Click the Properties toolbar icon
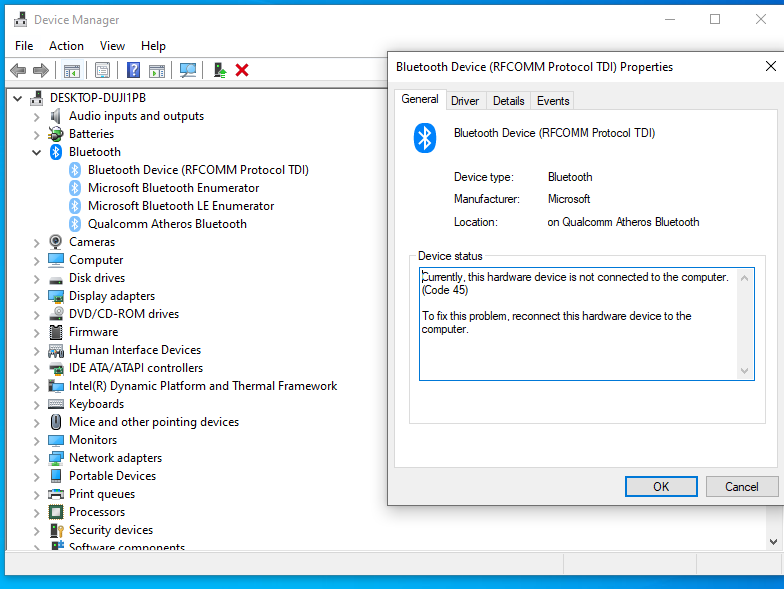 pos(102,70)
